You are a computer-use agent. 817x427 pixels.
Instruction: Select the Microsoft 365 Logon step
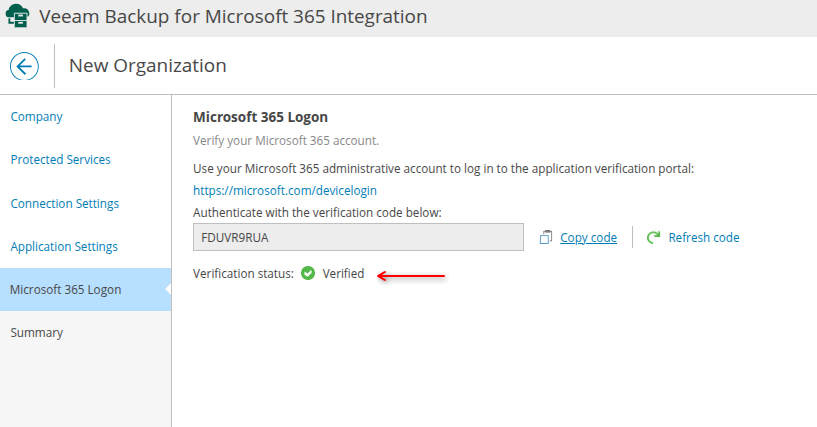tap(65, 290)
